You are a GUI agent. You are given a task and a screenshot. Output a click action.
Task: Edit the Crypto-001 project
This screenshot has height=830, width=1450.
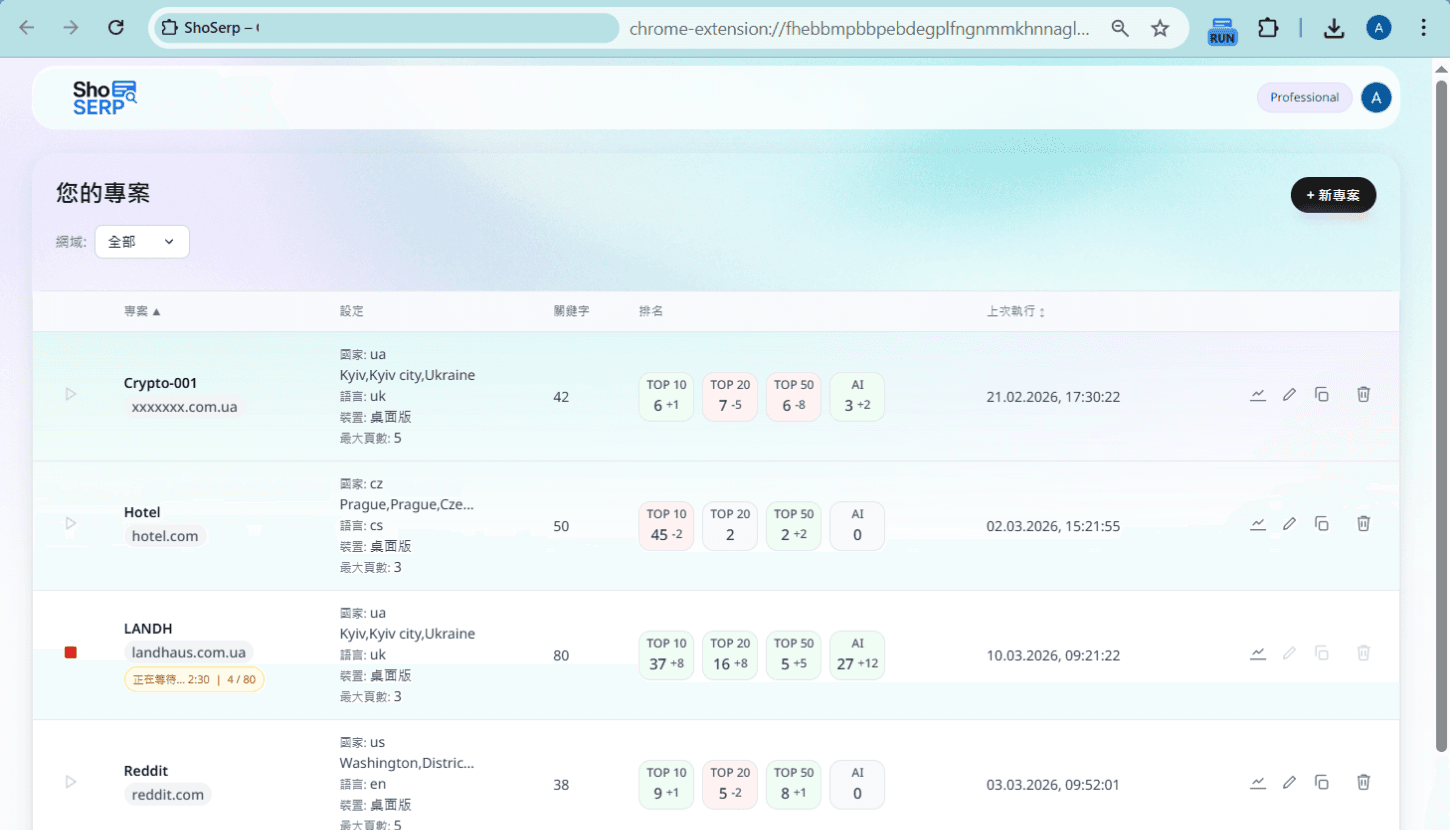[x=1290, y=395]
